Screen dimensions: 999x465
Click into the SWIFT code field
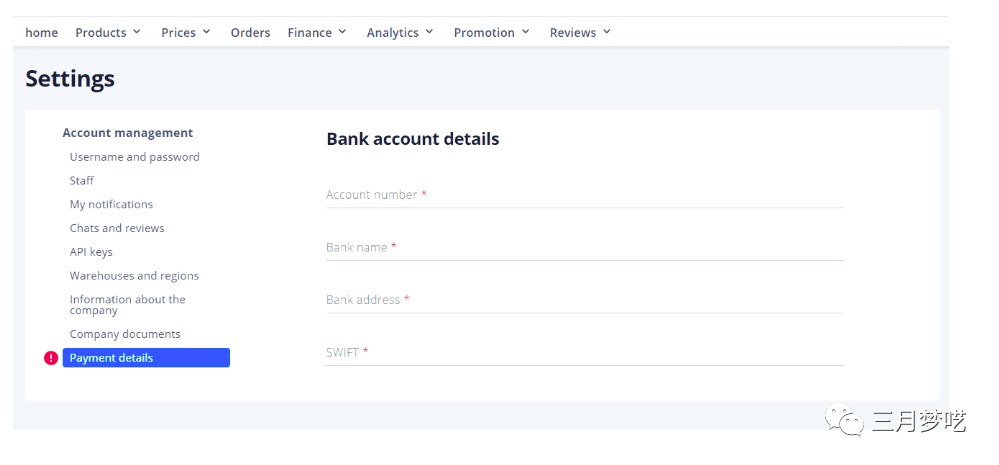coord(584,352)
